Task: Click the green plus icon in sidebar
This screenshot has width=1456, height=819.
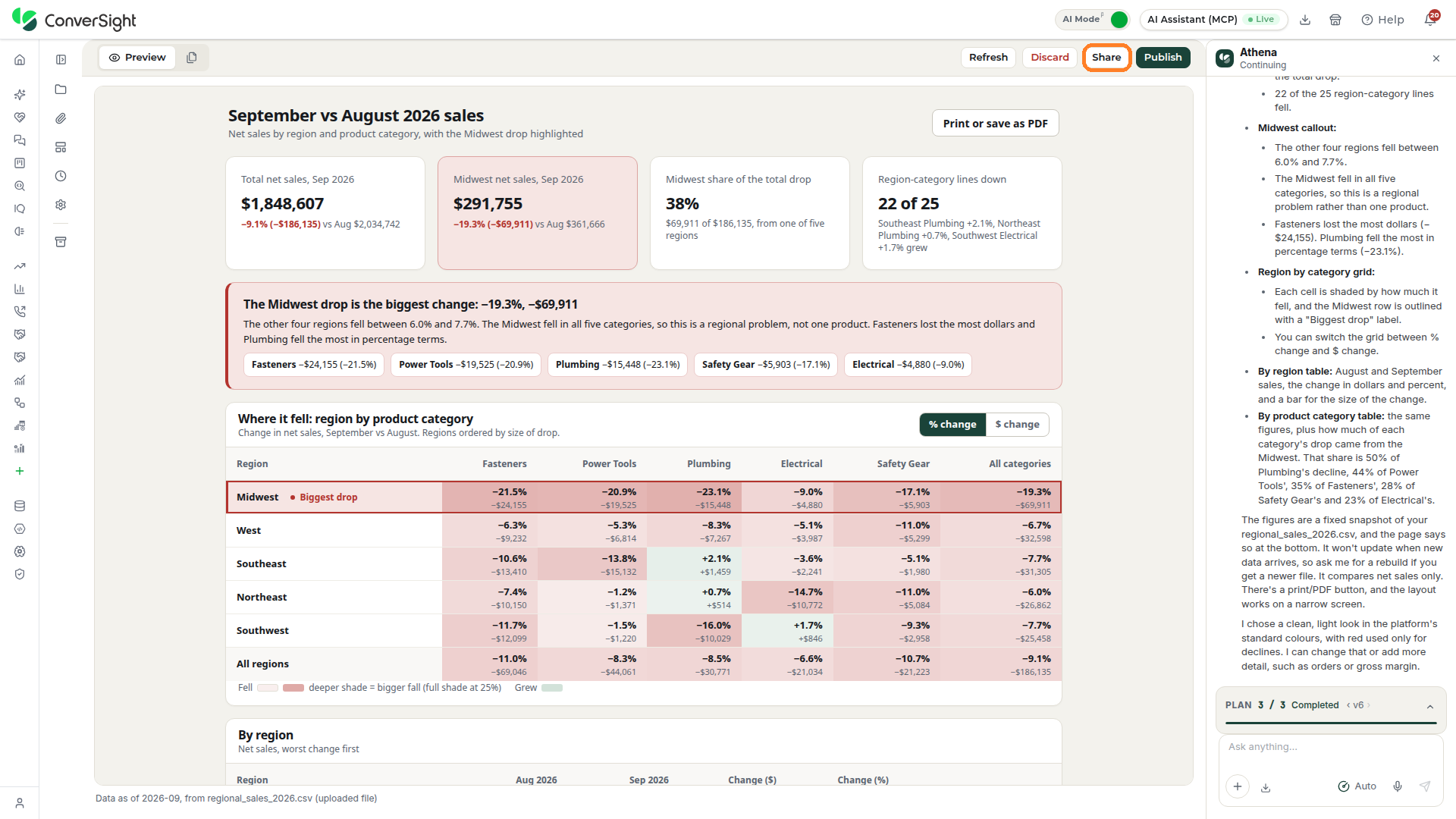Action: [20, 471]
